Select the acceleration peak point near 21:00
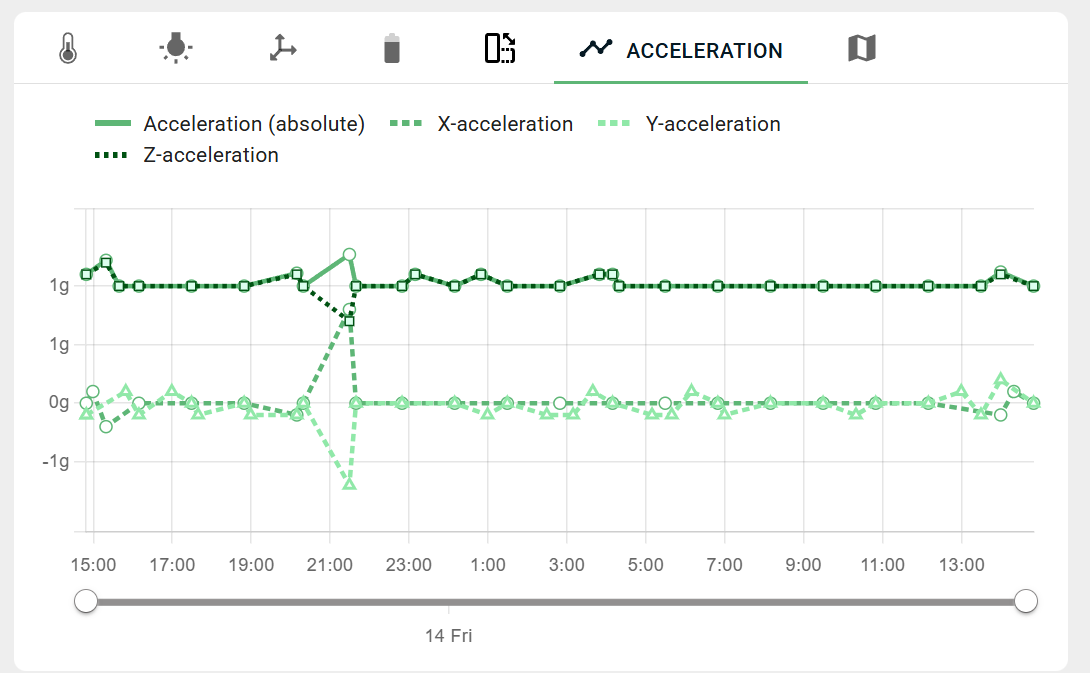Image resolution: width=1090 pixels, height=673 pixels. [x=350, y=255]
